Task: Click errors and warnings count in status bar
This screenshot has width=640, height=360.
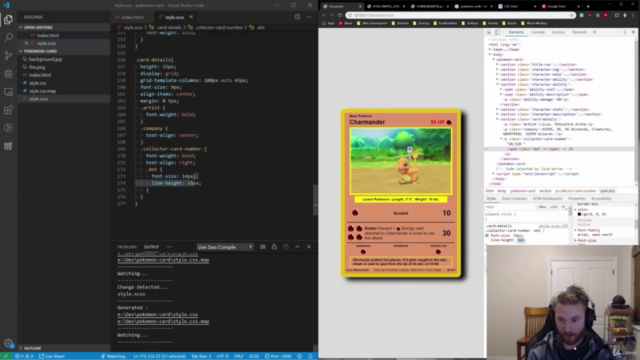Action: pos(24,356)
